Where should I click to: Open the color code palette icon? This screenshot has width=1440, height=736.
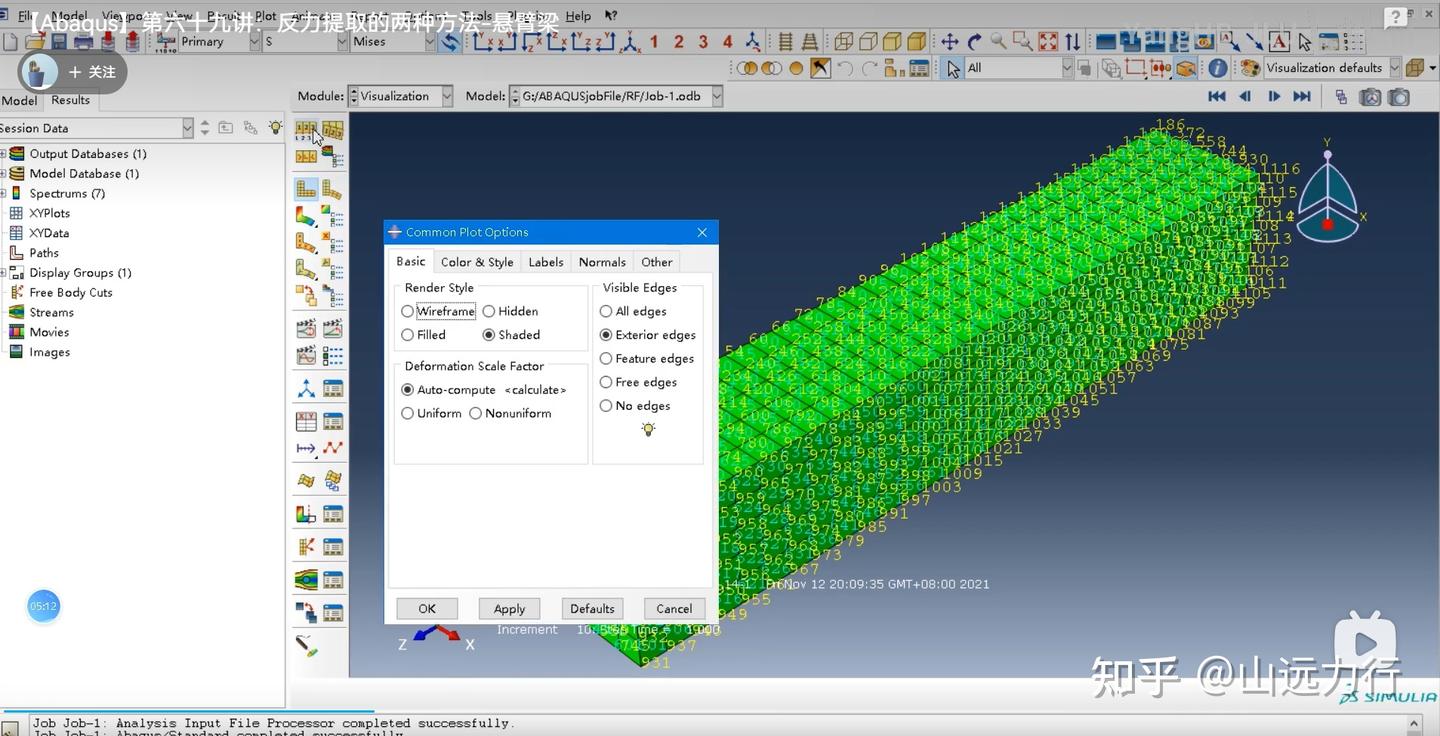(x=1250, y=68)
